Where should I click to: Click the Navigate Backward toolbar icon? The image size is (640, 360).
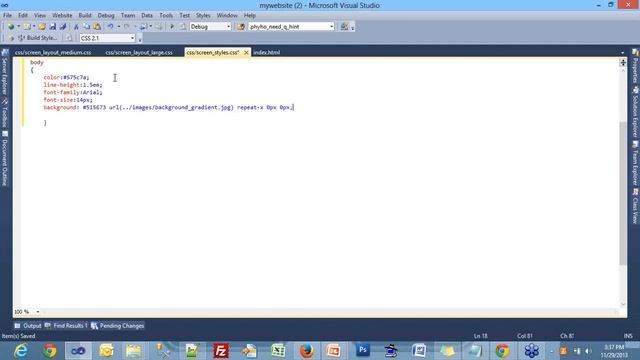coord(143,27)
